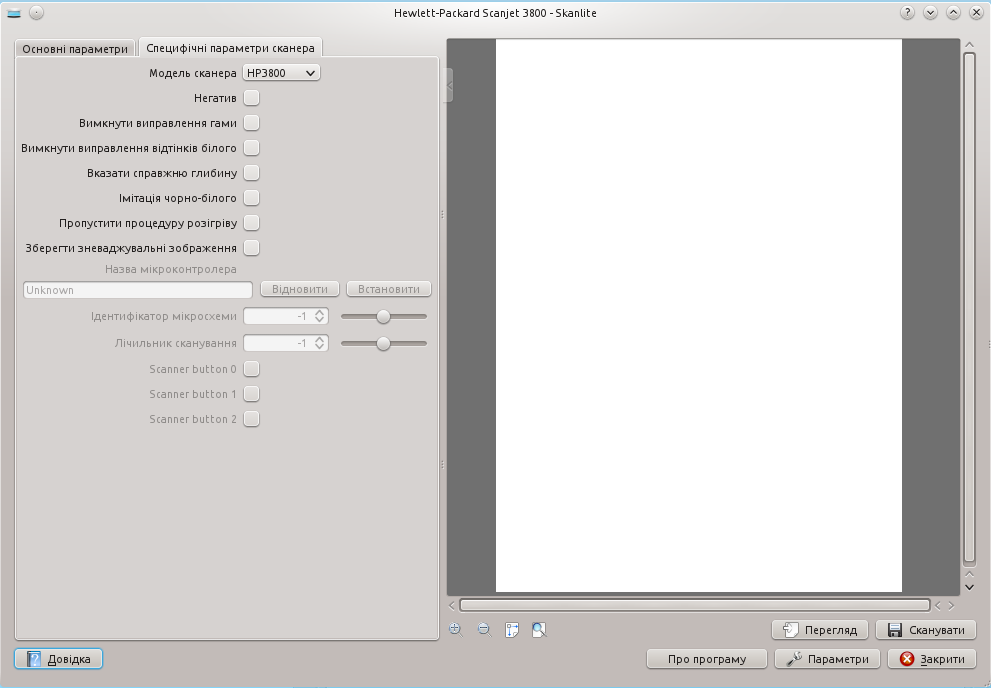This screenshot has width=991, height=688.
Task: Click the Перегляд preview button
Action: 820,630
